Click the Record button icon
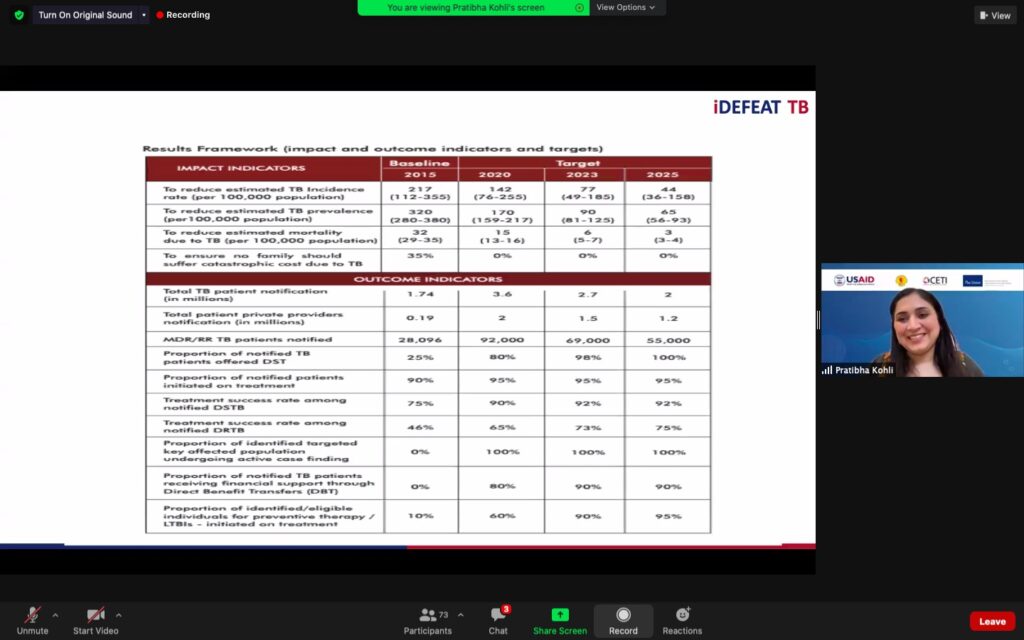1024x640 pixels. coord(623,615)
